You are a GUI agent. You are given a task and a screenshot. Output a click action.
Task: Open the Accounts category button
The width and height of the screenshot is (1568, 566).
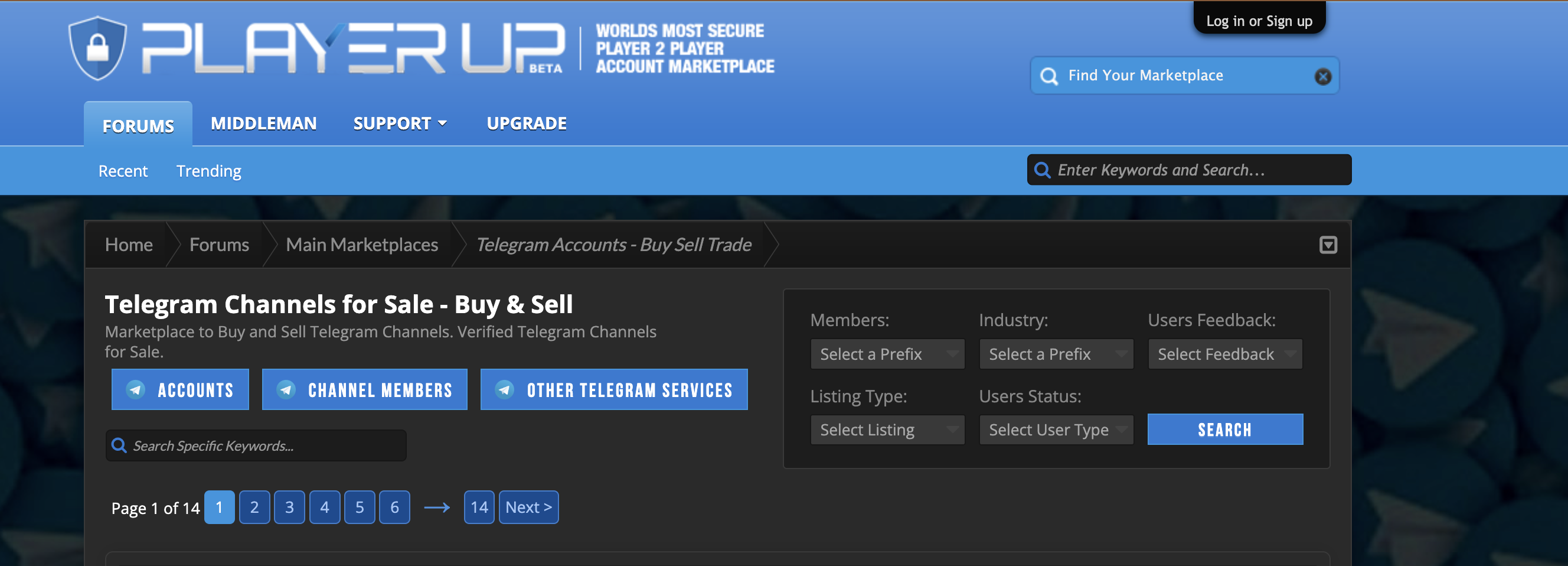point(180,389)
